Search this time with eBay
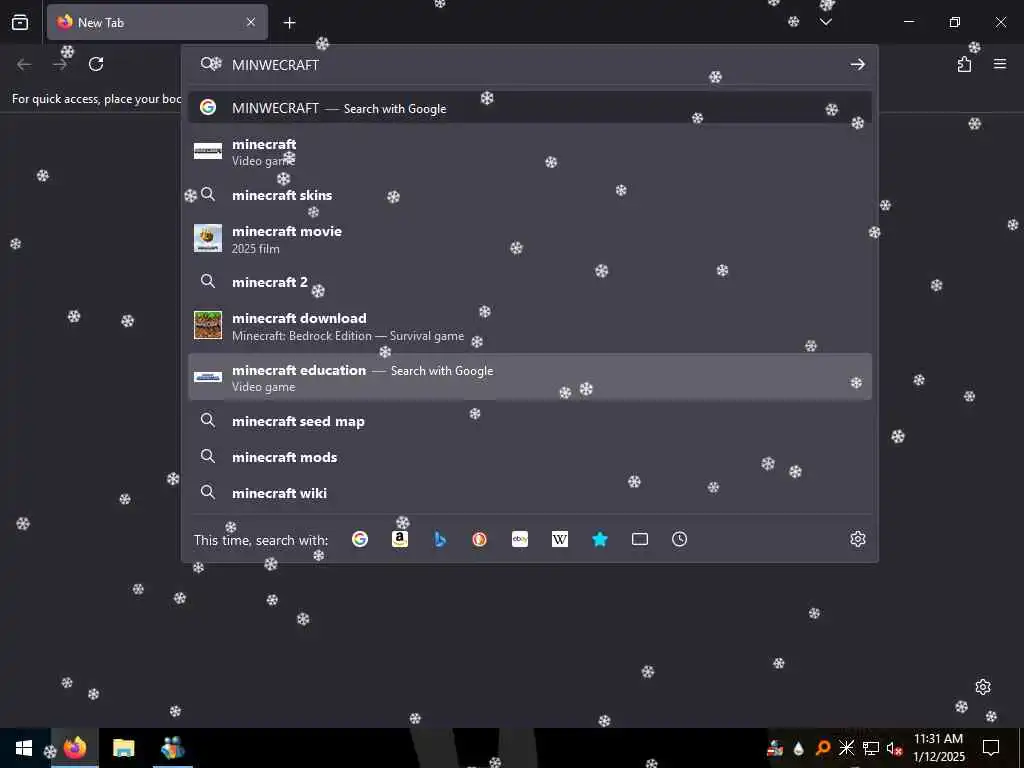The height and width of the screenshot is (768, 1024). pos(520,539)
